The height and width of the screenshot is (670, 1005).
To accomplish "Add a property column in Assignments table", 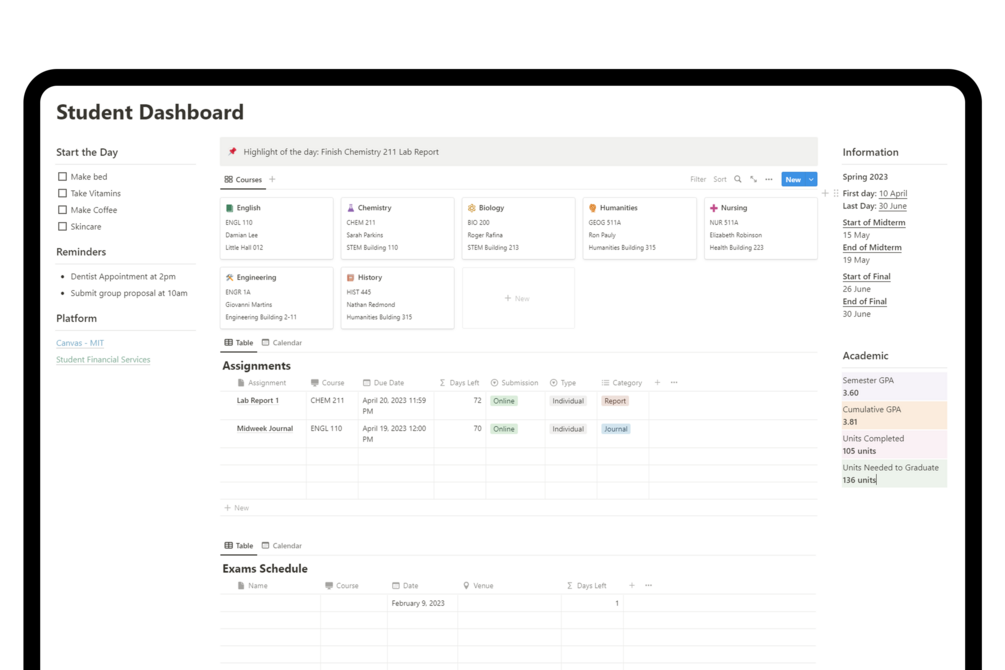I will pos(657,383).
